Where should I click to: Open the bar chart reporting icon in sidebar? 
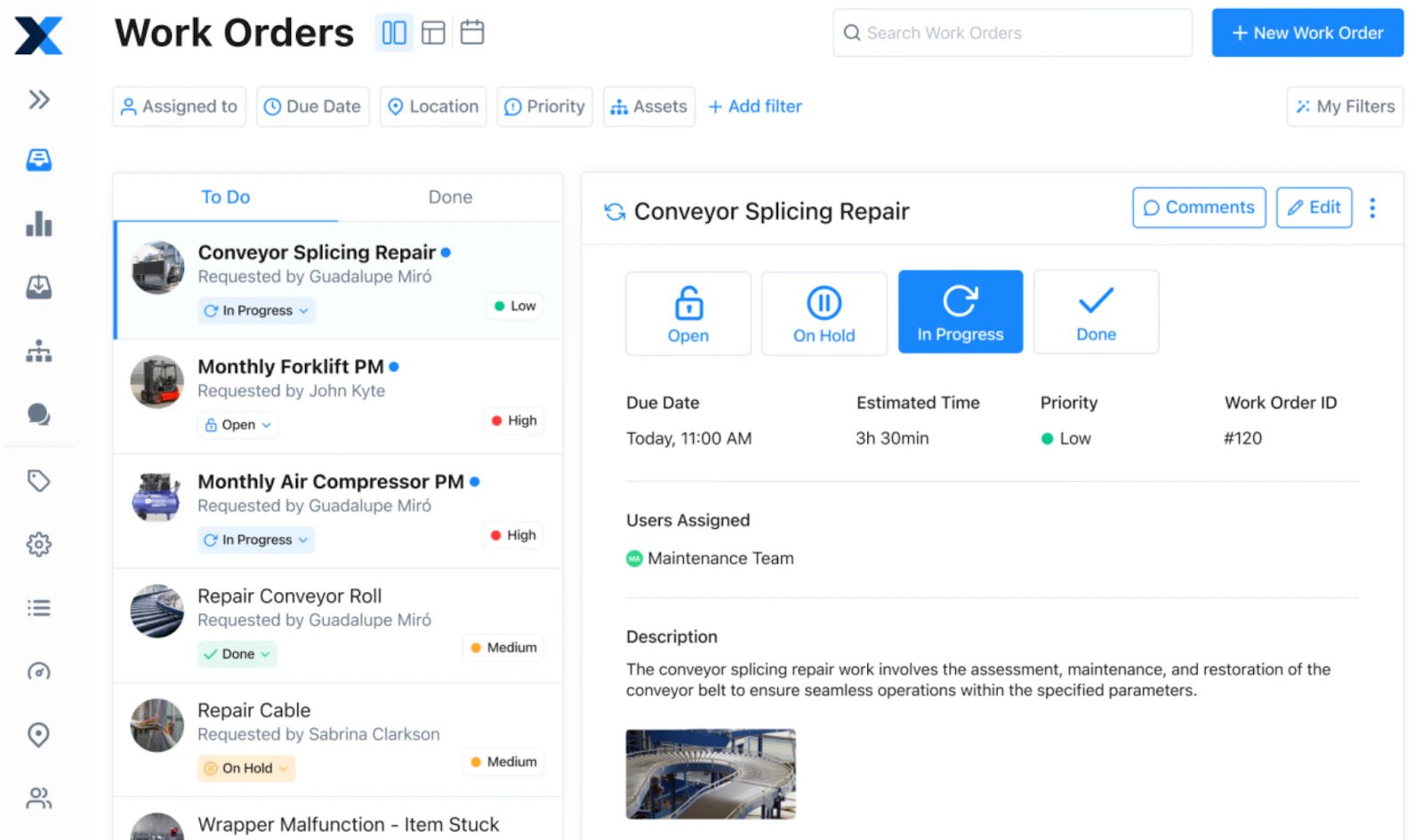[38, 223]
